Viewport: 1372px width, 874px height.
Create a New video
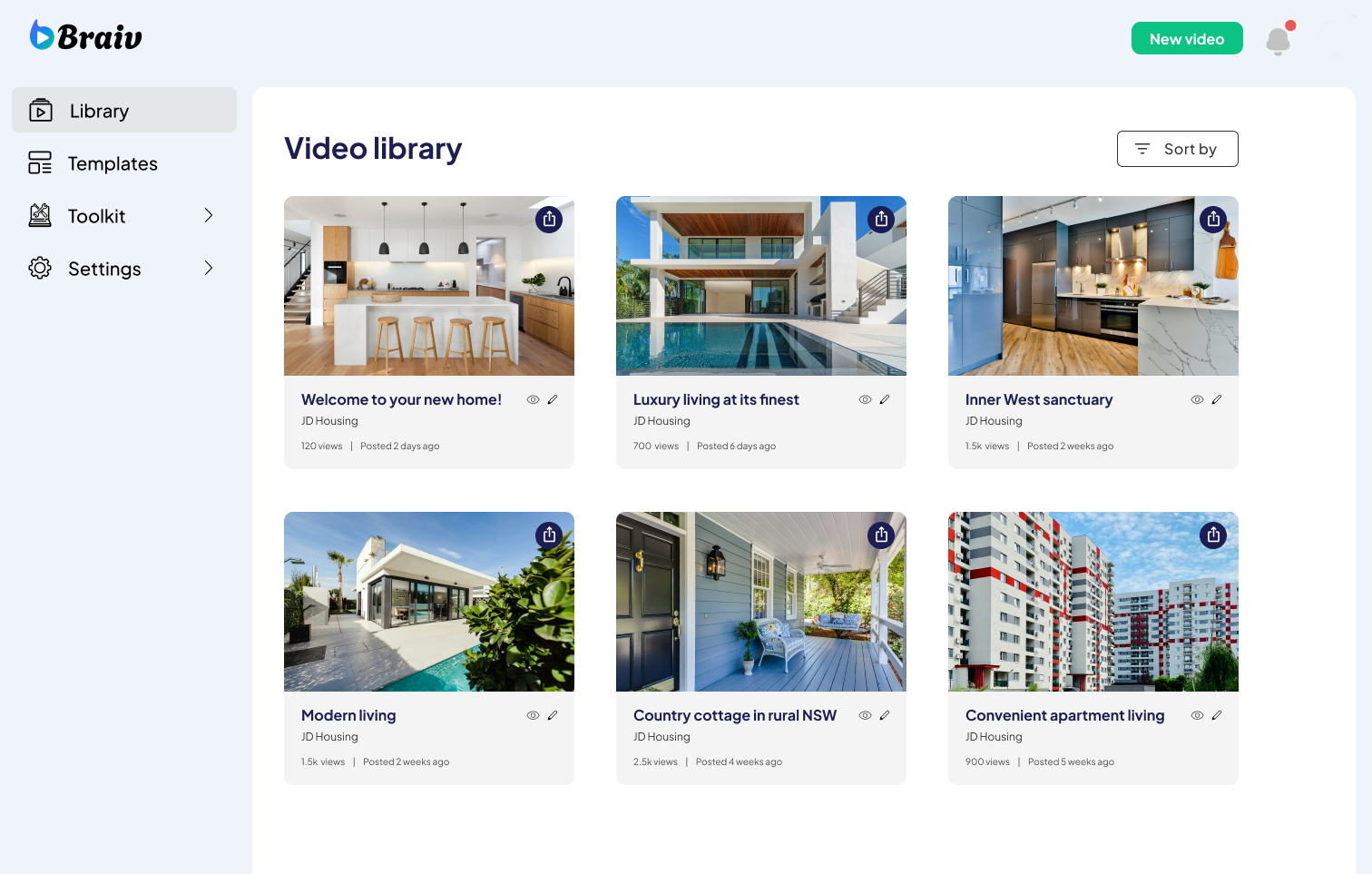click(x=1187, y=38)
